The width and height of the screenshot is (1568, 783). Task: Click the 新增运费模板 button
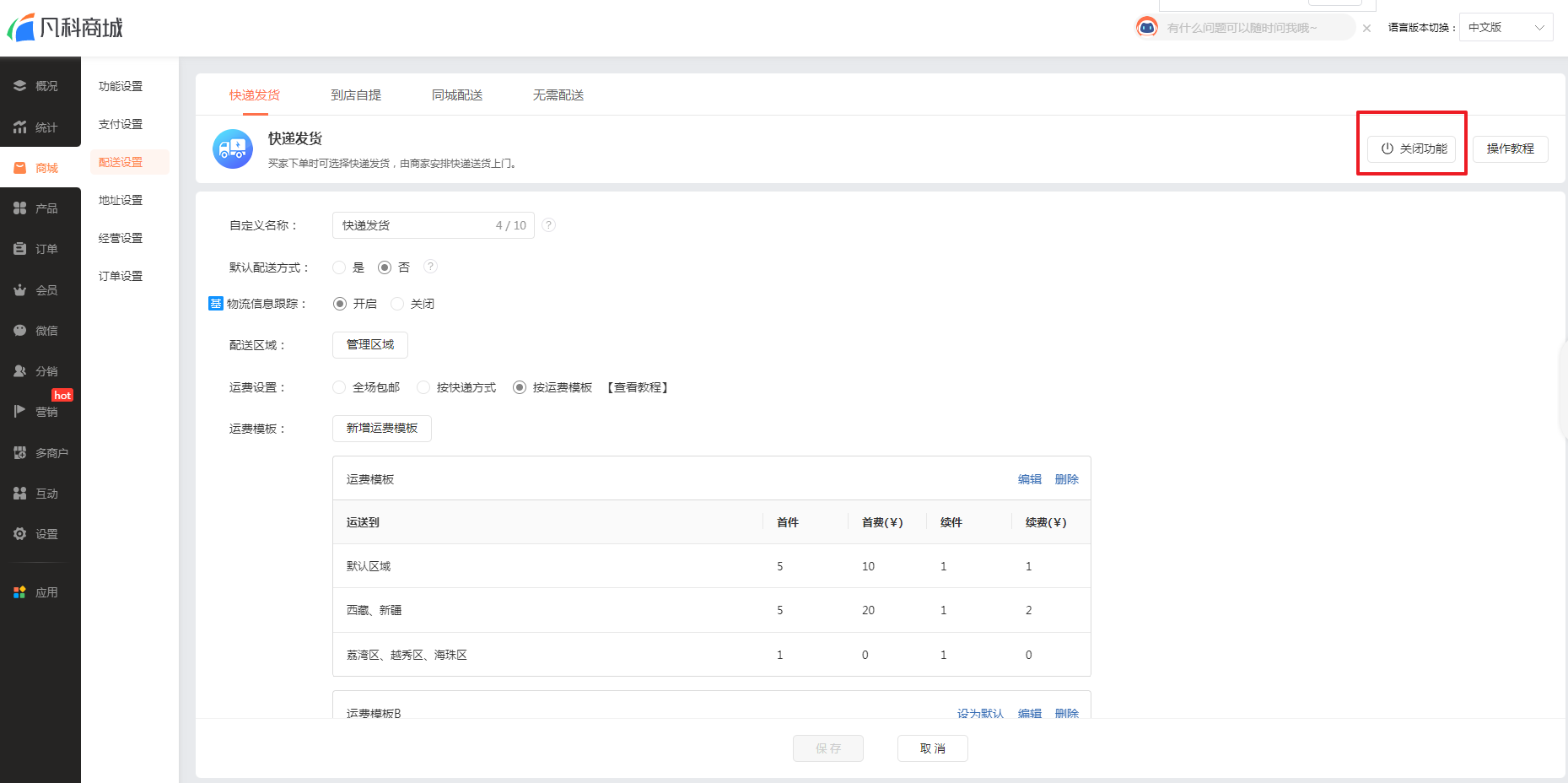[382, 428]
